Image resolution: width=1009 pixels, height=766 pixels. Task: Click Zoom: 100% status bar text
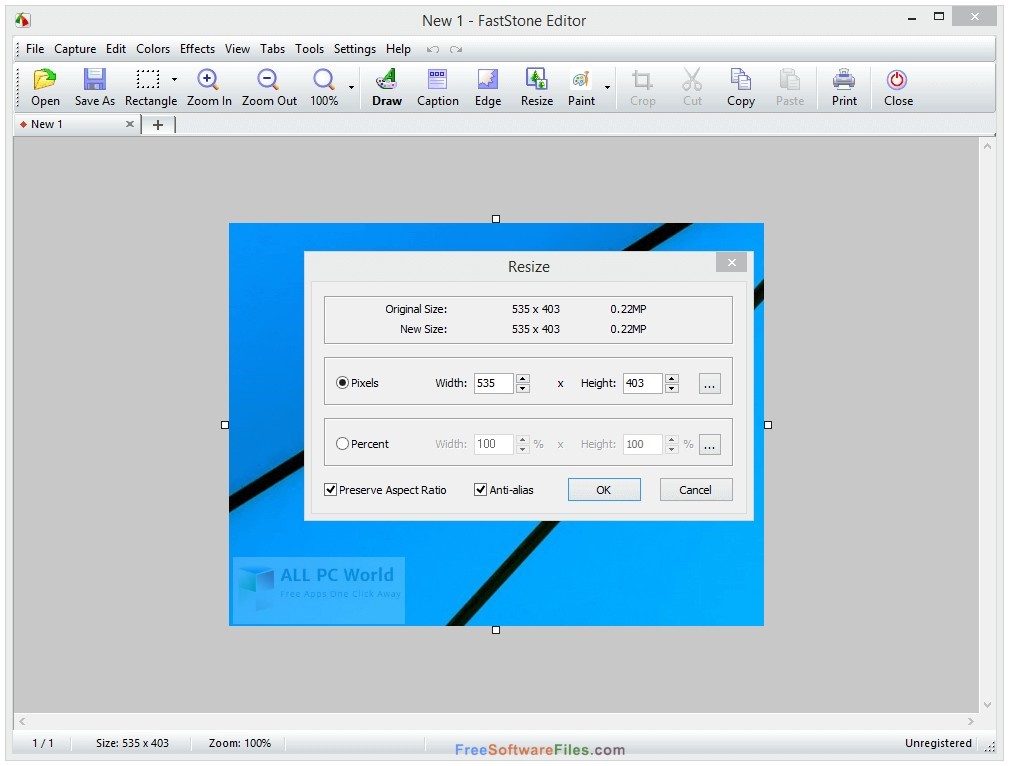pyautogui.click(x=239, y=743)
